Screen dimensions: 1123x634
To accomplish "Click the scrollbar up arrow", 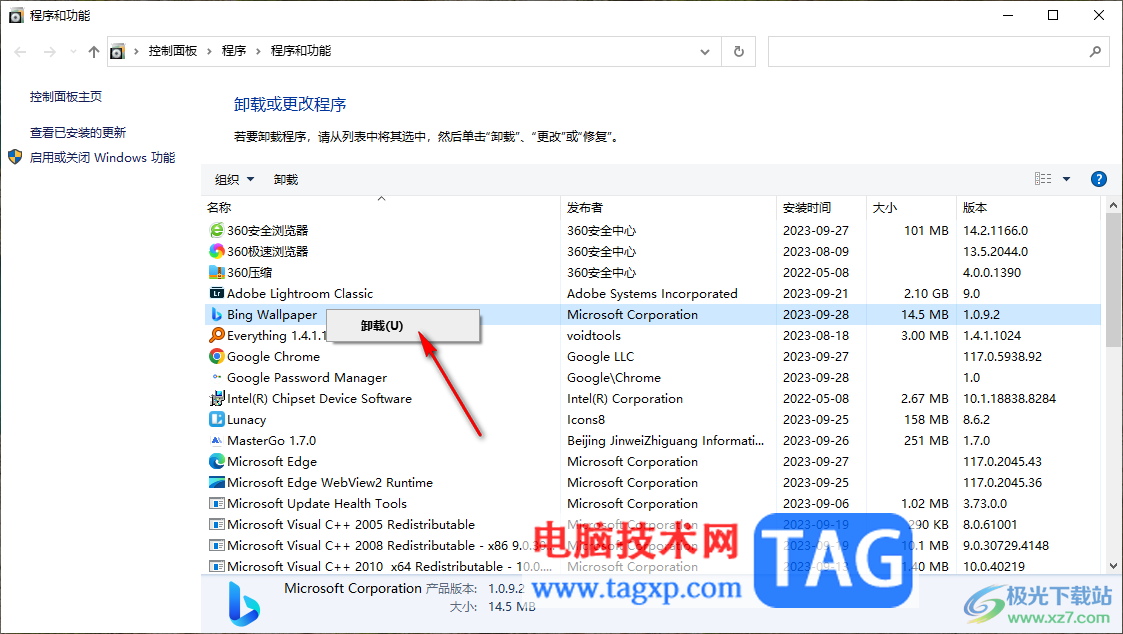I will 1113,205.
